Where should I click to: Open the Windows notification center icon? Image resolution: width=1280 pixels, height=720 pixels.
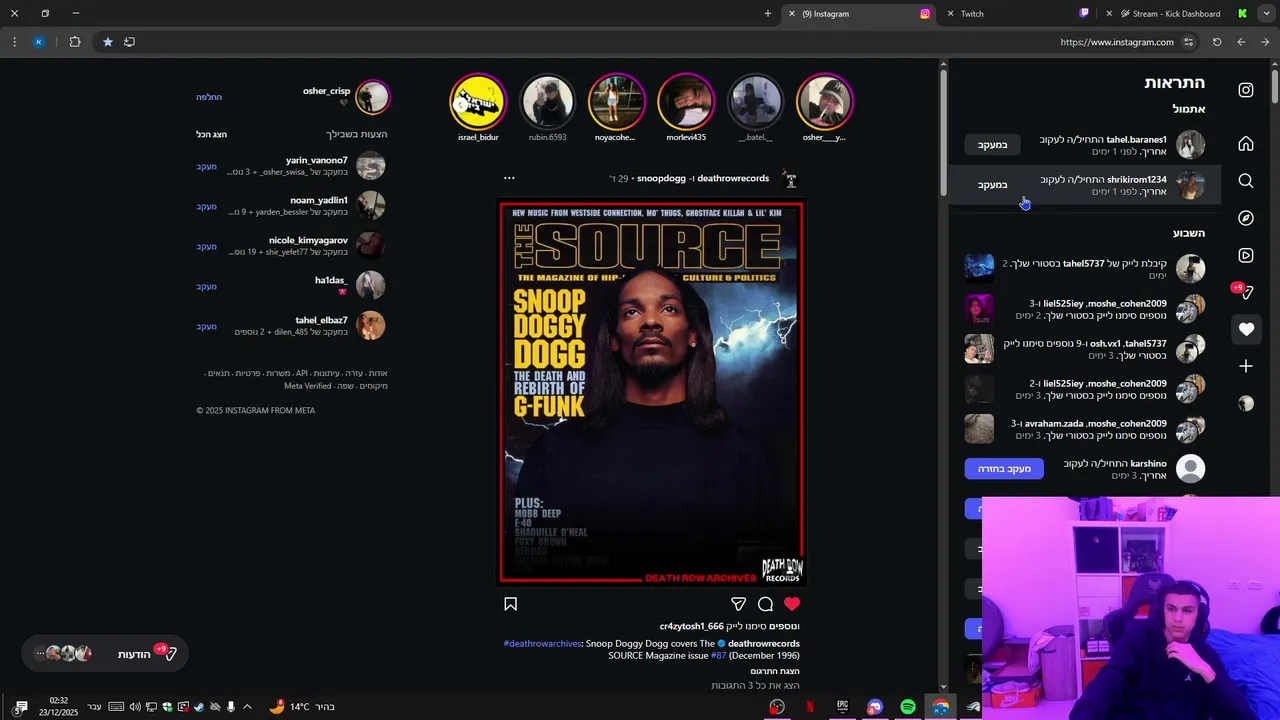point(20,707)
